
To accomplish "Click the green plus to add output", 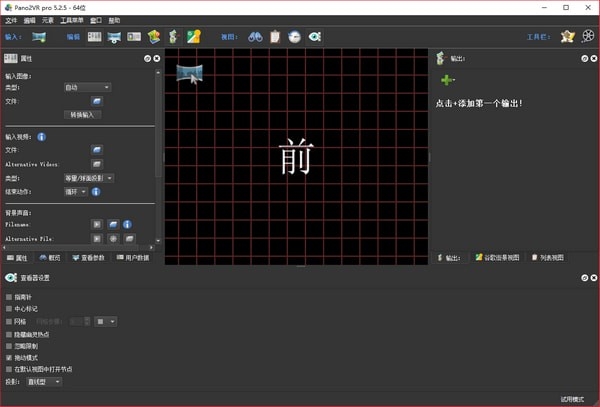I will pos(447,80).
